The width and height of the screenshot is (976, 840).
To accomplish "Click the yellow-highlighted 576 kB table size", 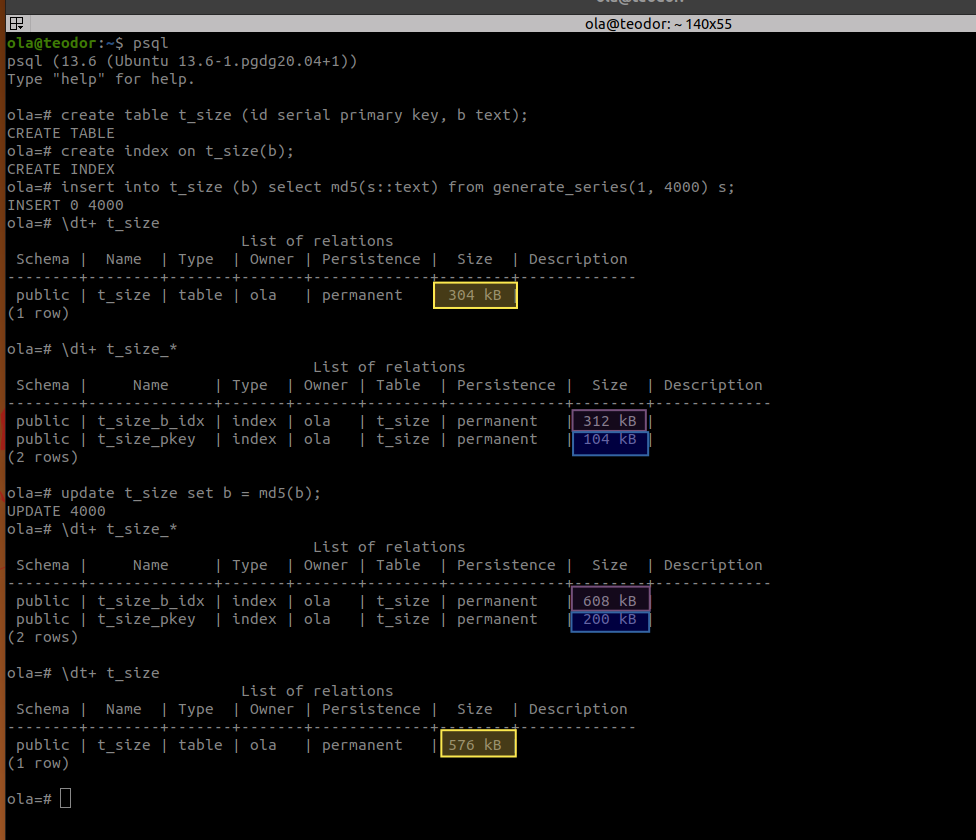I will 478,745.
